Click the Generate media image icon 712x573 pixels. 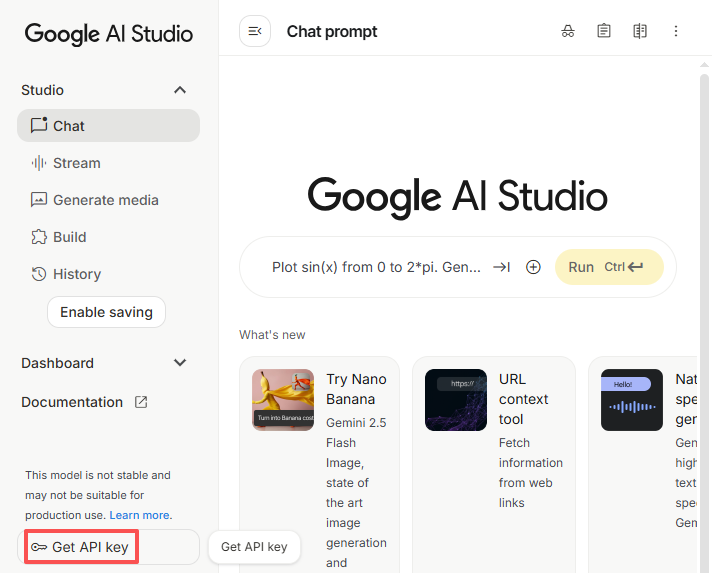coord(39,200)
